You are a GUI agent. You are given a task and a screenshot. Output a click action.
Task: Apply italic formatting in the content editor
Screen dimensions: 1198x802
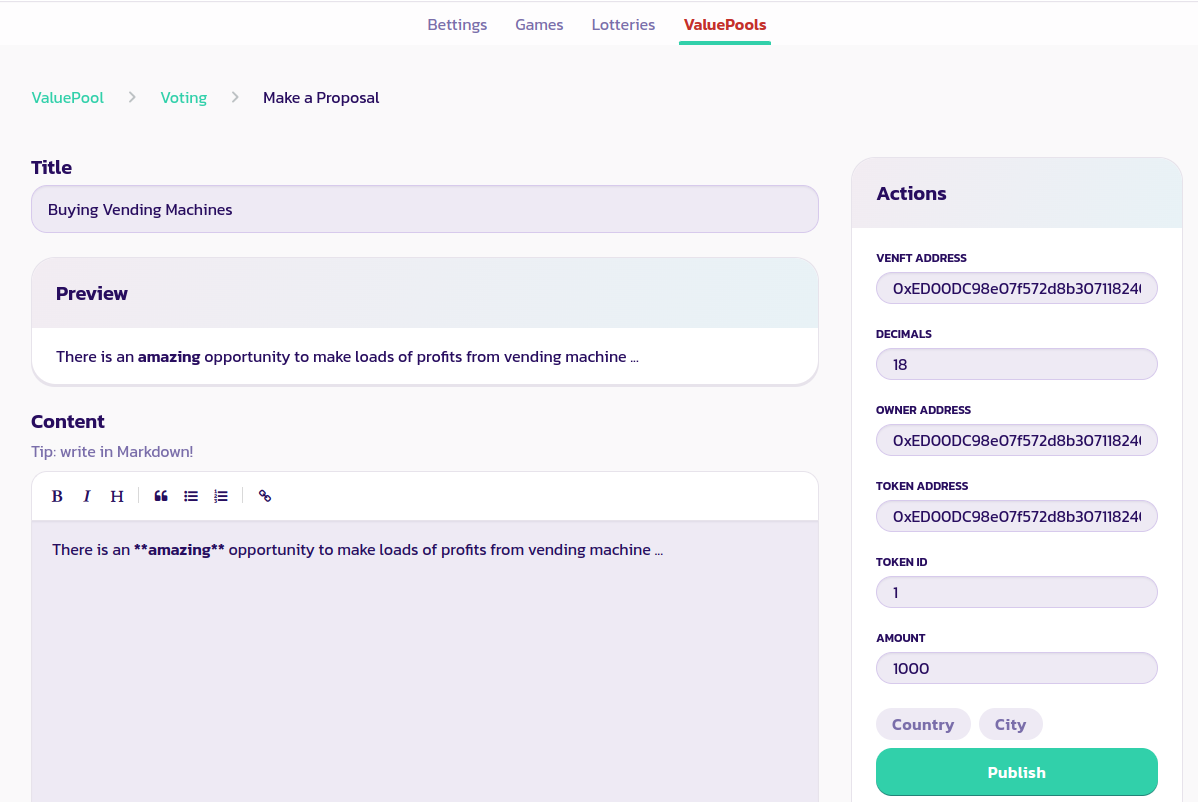tap(87, 496)
